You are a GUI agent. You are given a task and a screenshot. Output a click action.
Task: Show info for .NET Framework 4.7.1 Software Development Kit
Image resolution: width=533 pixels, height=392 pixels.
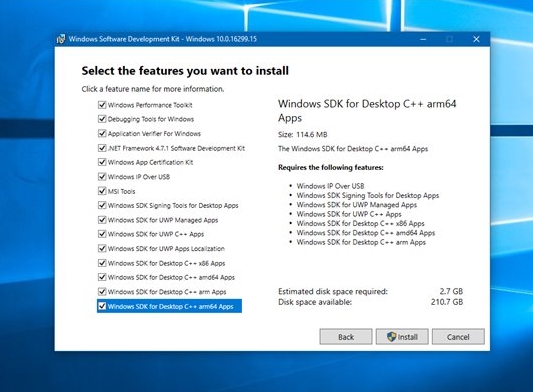(x=176, y=148)
